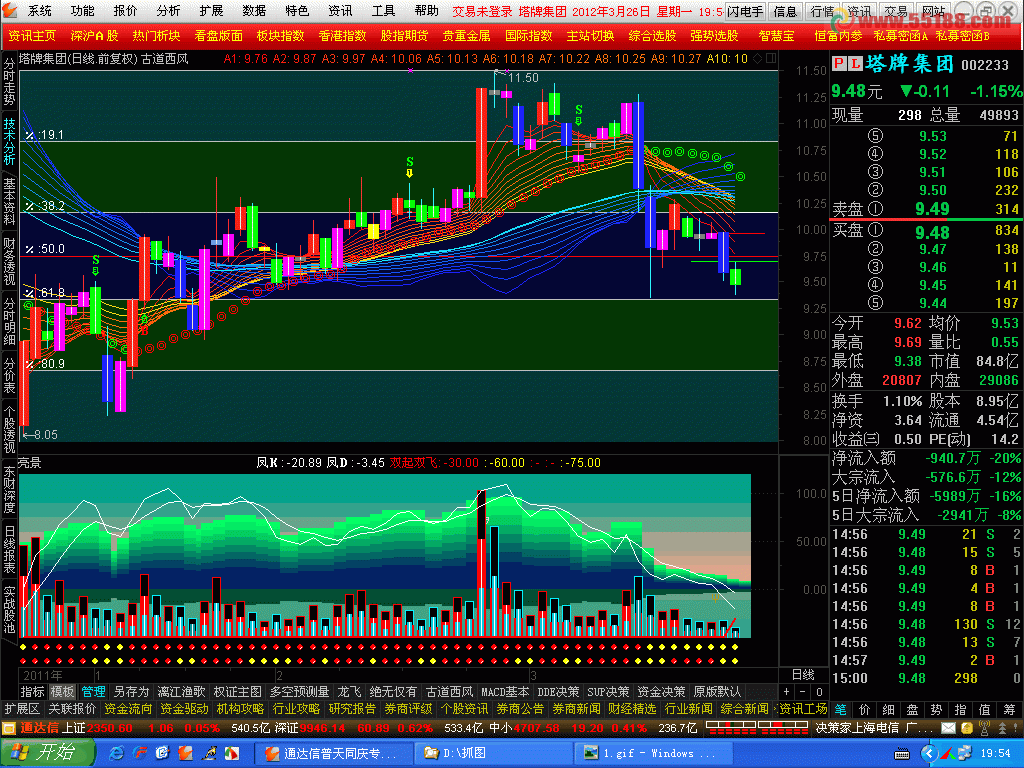Select the DDE决策 template

[558, 692]
